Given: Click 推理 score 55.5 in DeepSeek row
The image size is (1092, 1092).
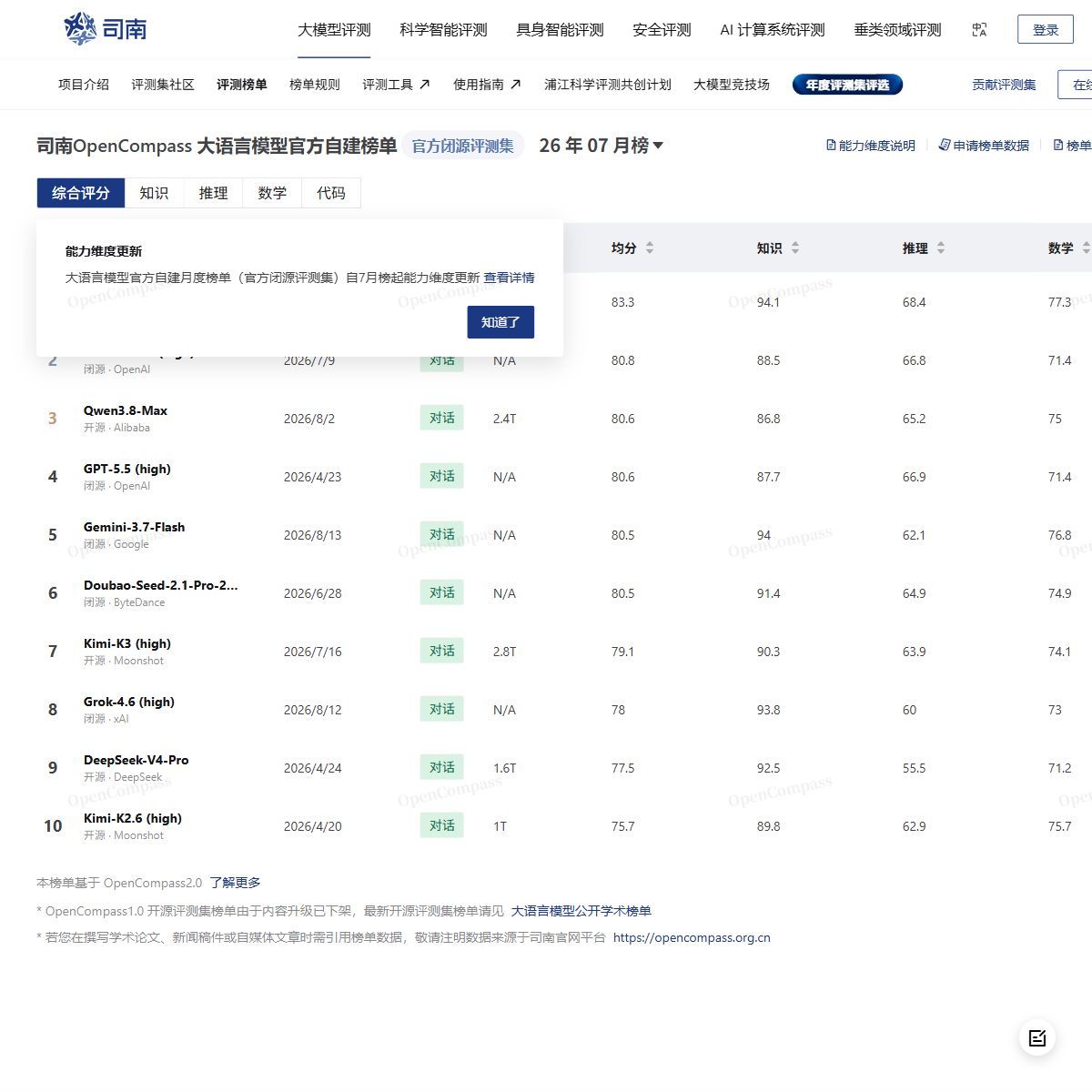Looking at the screenshot, I should (915, 768).
